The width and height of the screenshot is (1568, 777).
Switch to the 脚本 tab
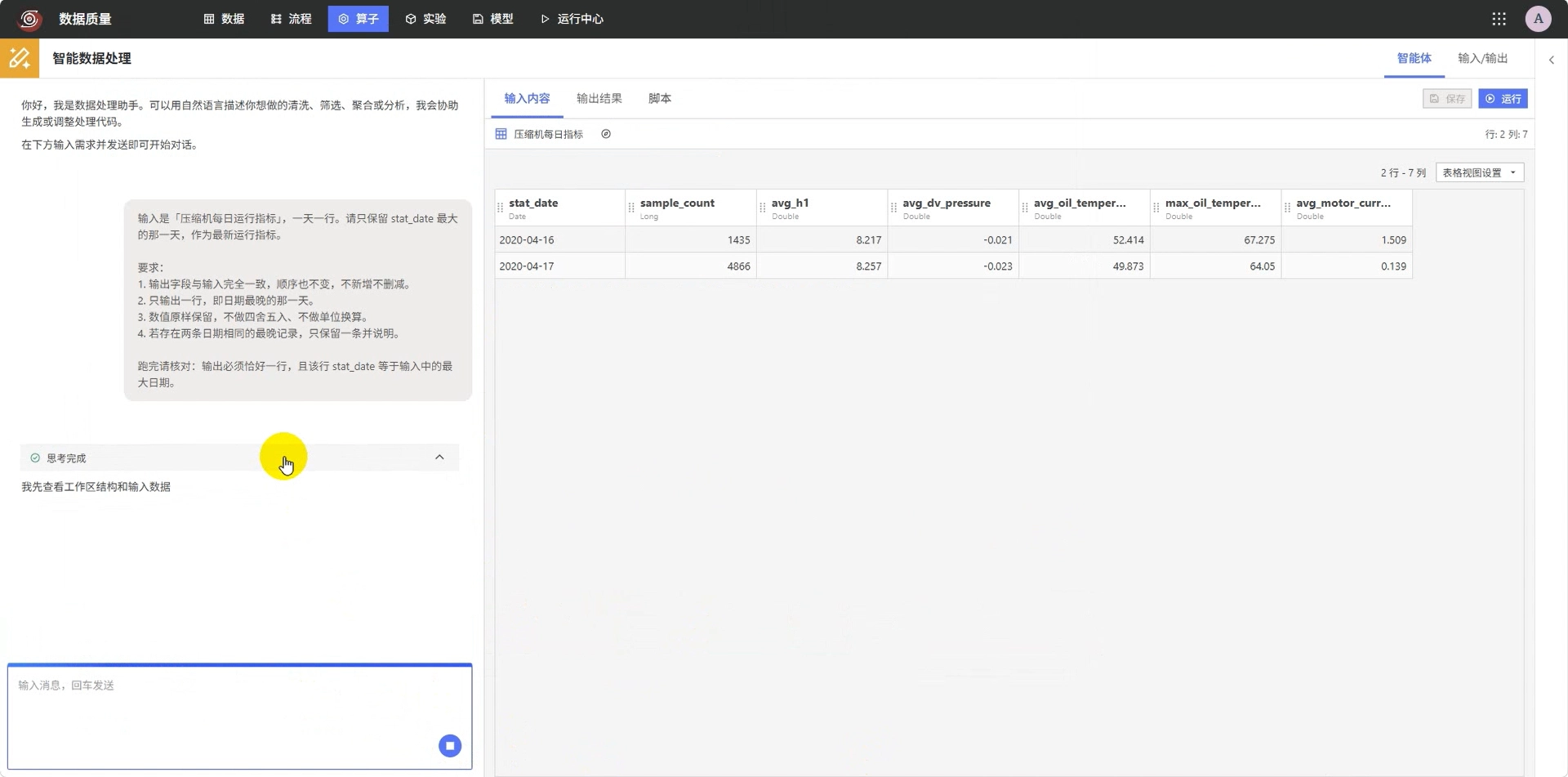coord(660,98)
